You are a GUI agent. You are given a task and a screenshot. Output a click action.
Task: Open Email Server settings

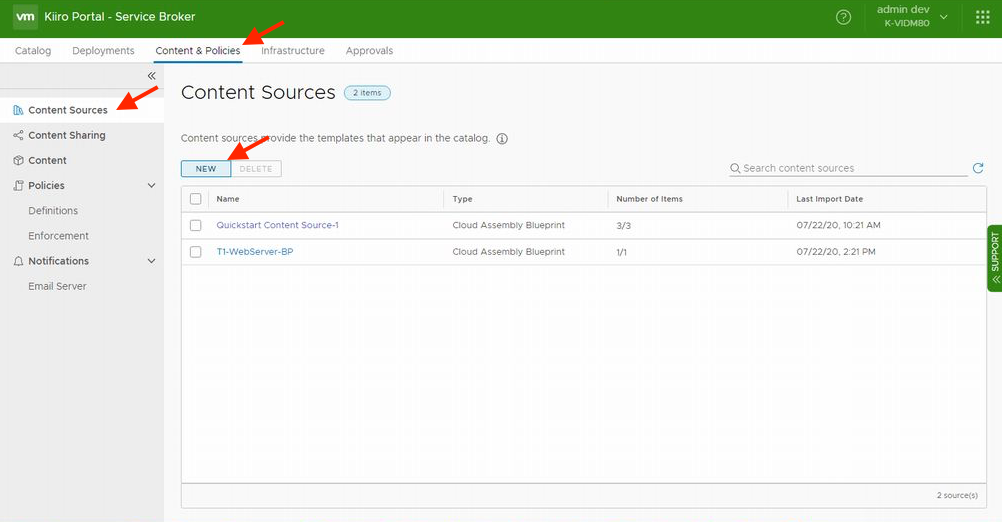[x=57, y=286]
